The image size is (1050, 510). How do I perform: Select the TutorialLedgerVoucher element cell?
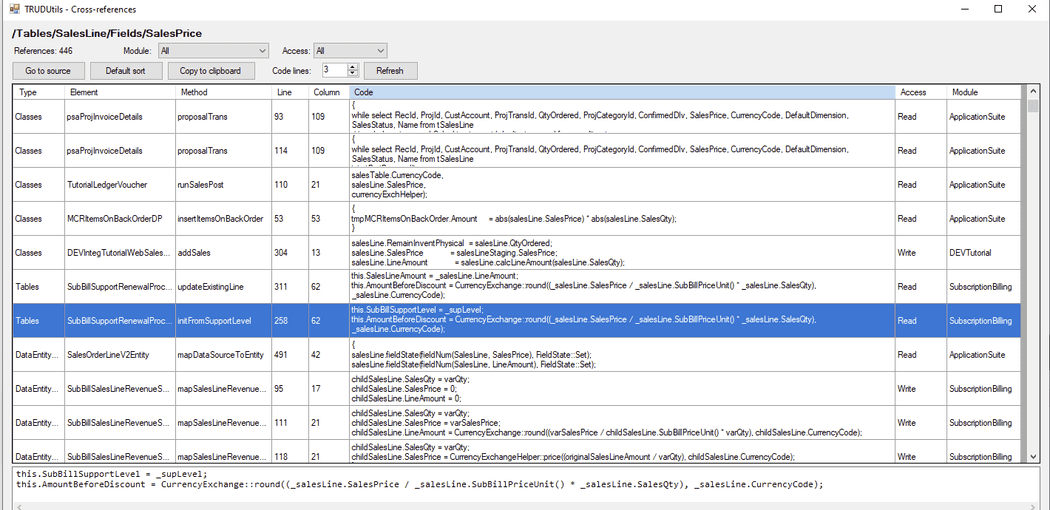[x=119, y=185]
